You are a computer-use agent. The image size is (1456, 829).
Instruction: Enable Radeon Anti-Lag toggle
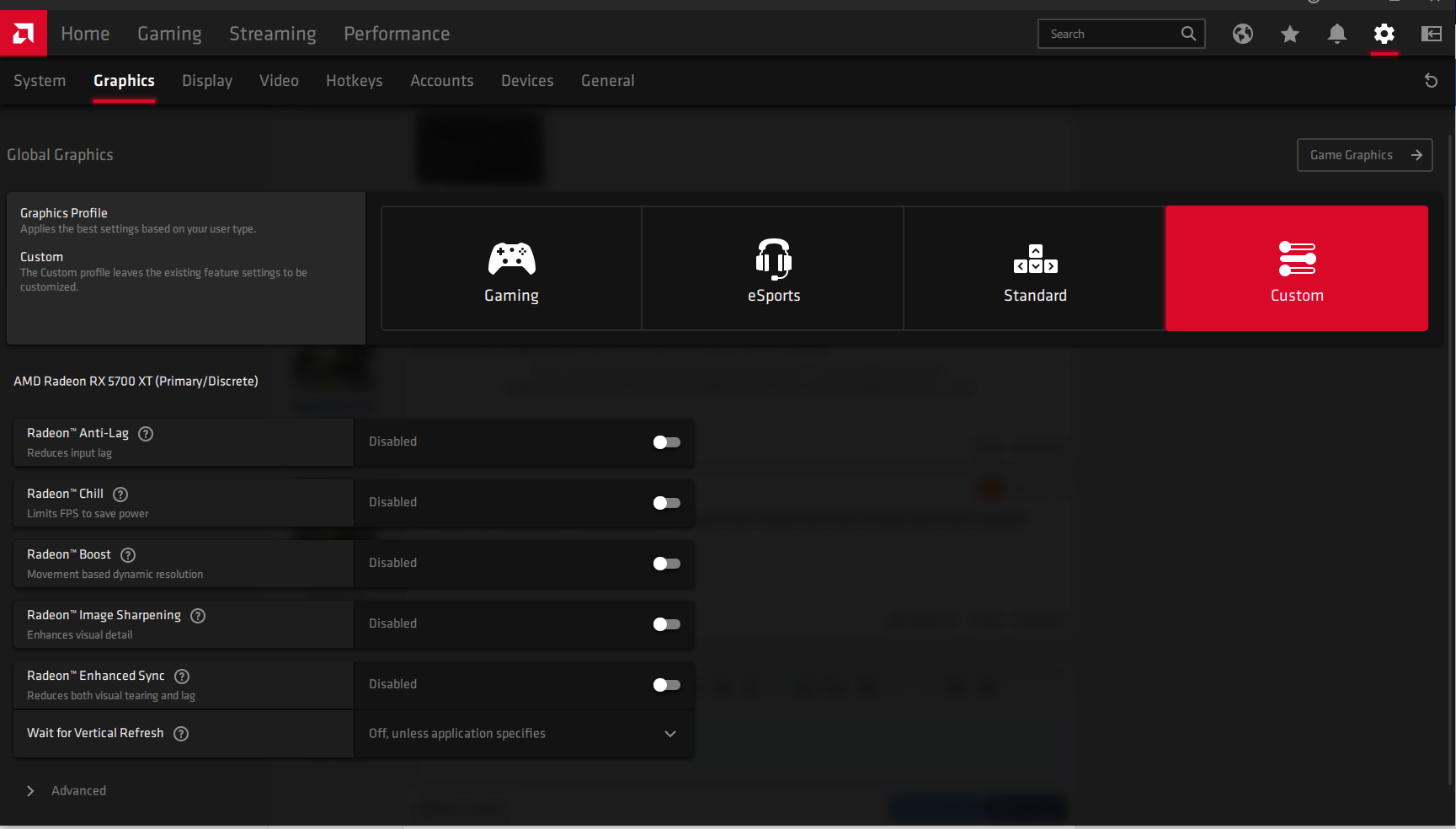(x=667, y=442)
